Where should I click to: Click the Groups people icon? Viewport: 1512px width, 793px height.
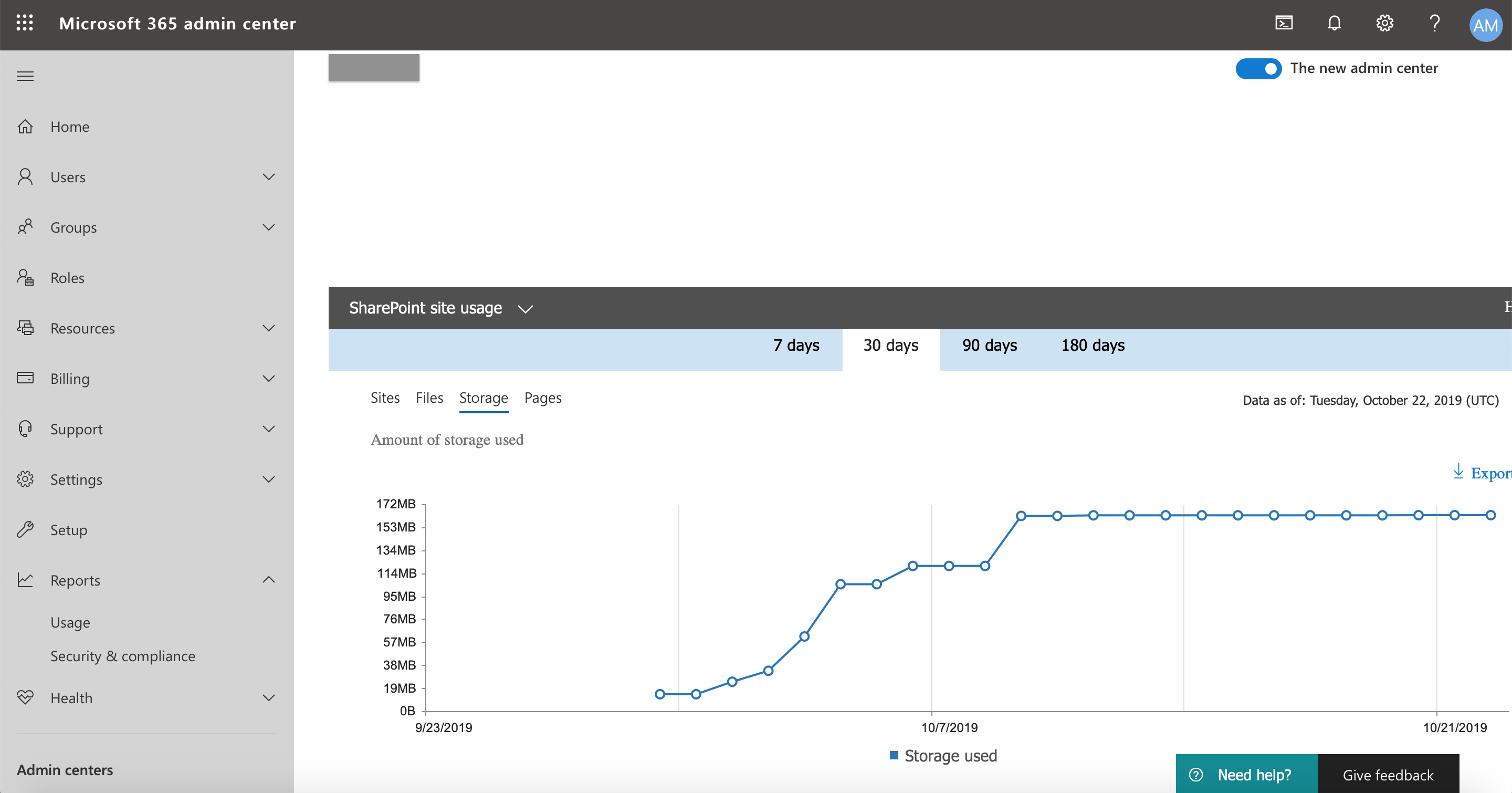(x=25, y=227)
